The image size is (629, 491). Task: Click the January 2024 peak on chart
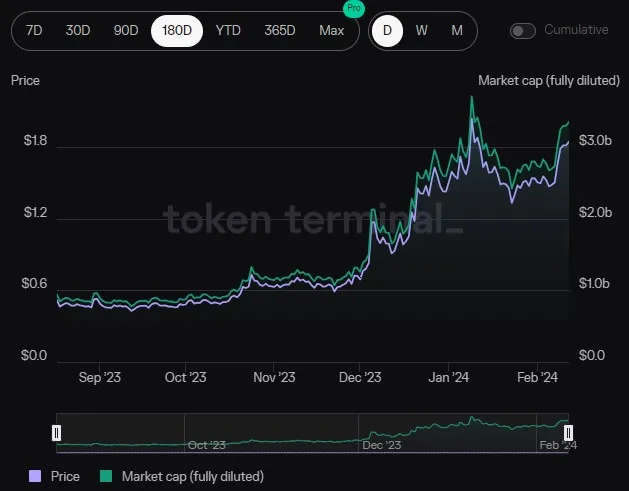click(x=472, y=98)
